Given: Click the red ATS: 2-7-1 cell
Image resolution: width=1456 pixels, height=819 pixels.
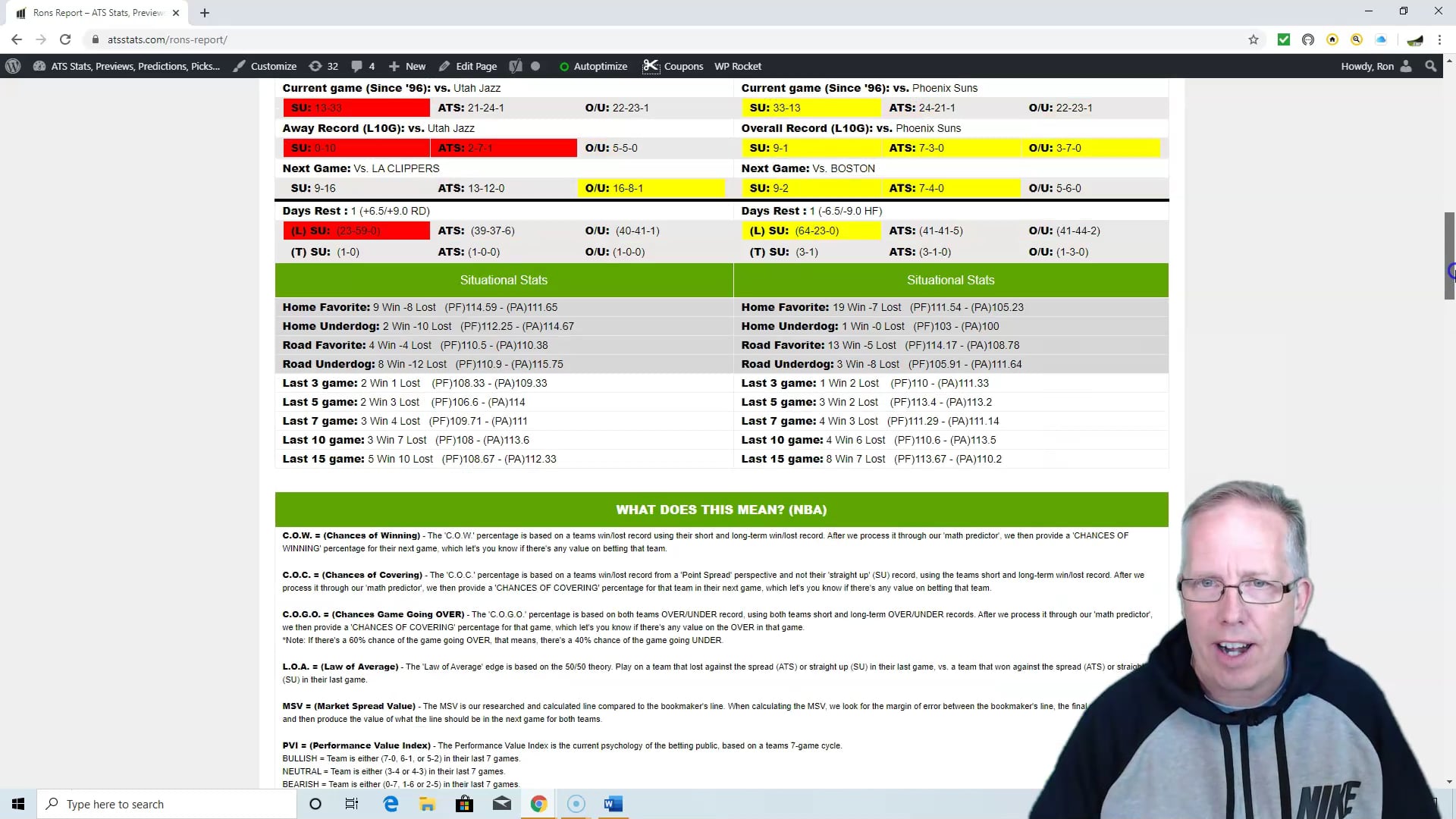Looking at the screenshot, I should click(x=504, y=148).
